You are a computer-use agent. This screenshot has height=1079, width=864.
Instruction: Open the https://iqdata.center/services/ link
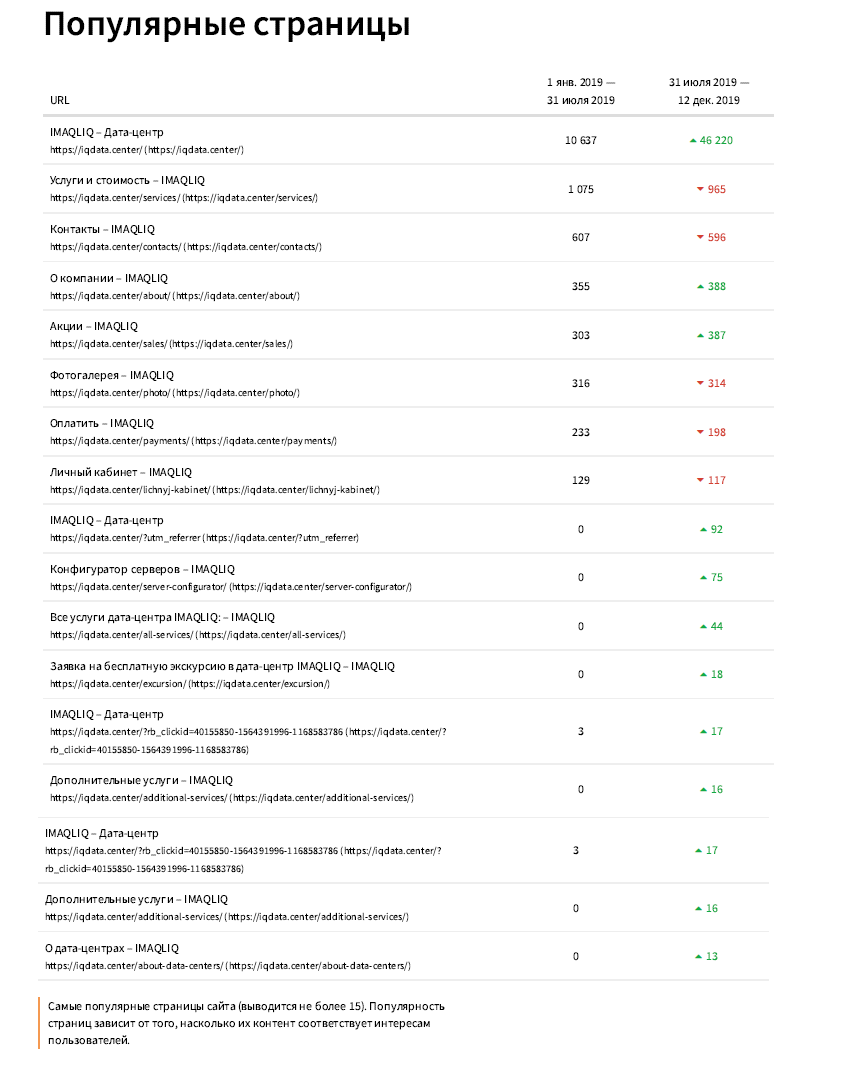(x=184, y=197)
